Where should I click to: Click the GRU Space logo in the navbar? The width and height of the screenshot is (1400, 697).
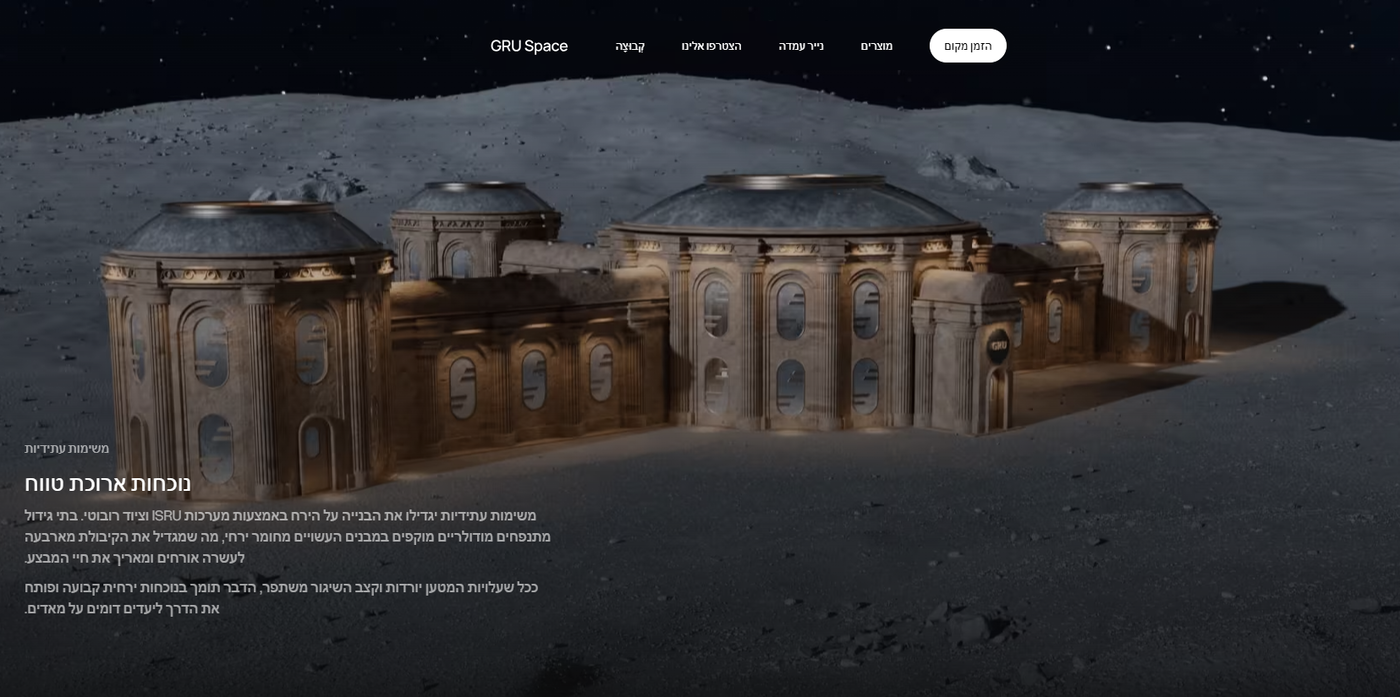pos(529,46)
